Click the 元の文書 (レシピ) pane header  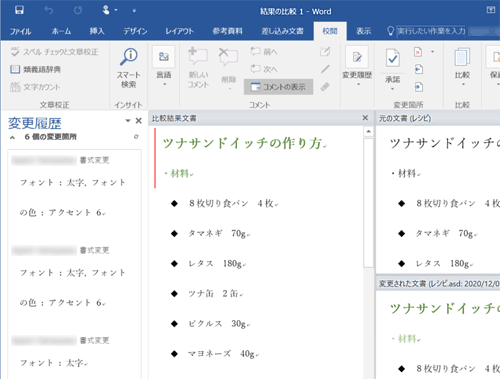coord(438,118)
